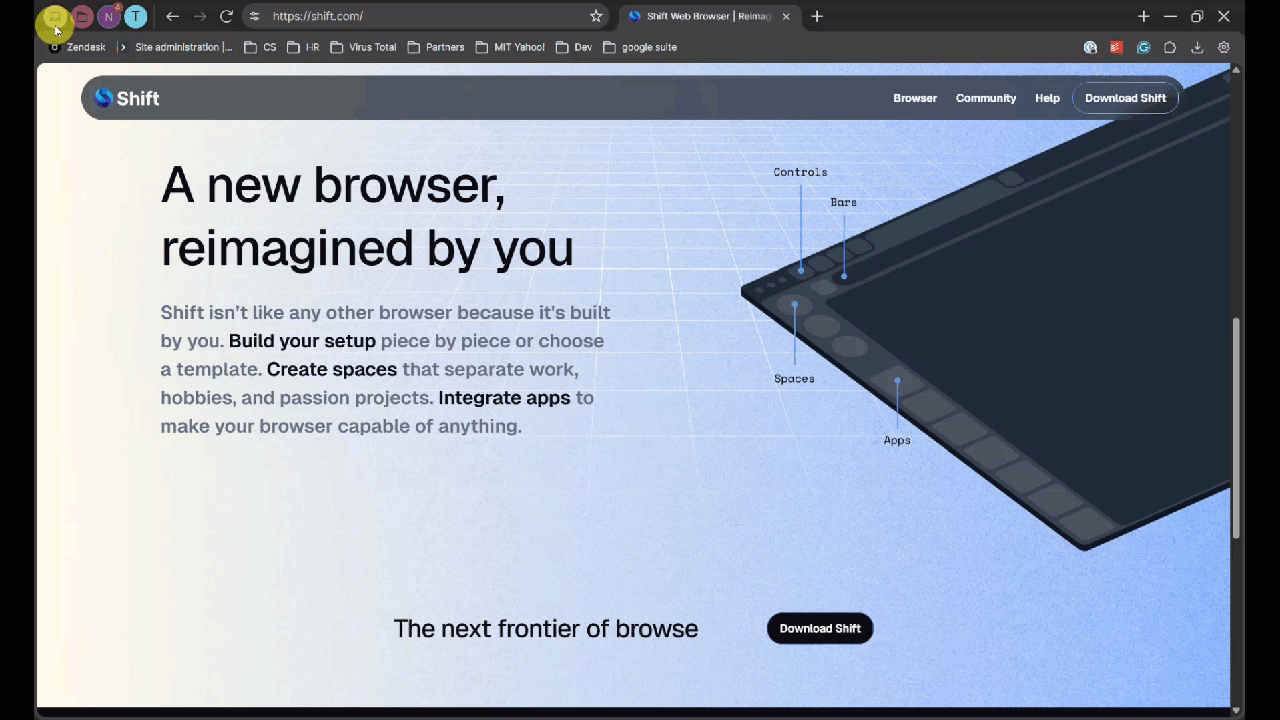The width and height of the screenshot is (1280, 720).
Task: Click the "Build your setup" text
Action: pos(302,341)
